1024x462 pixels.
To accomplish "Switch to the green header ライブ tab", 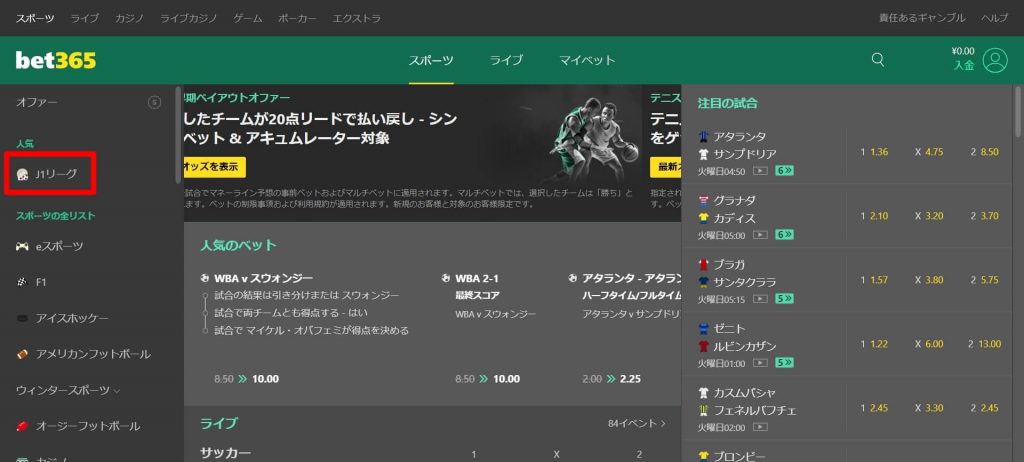I will (506, 60).
